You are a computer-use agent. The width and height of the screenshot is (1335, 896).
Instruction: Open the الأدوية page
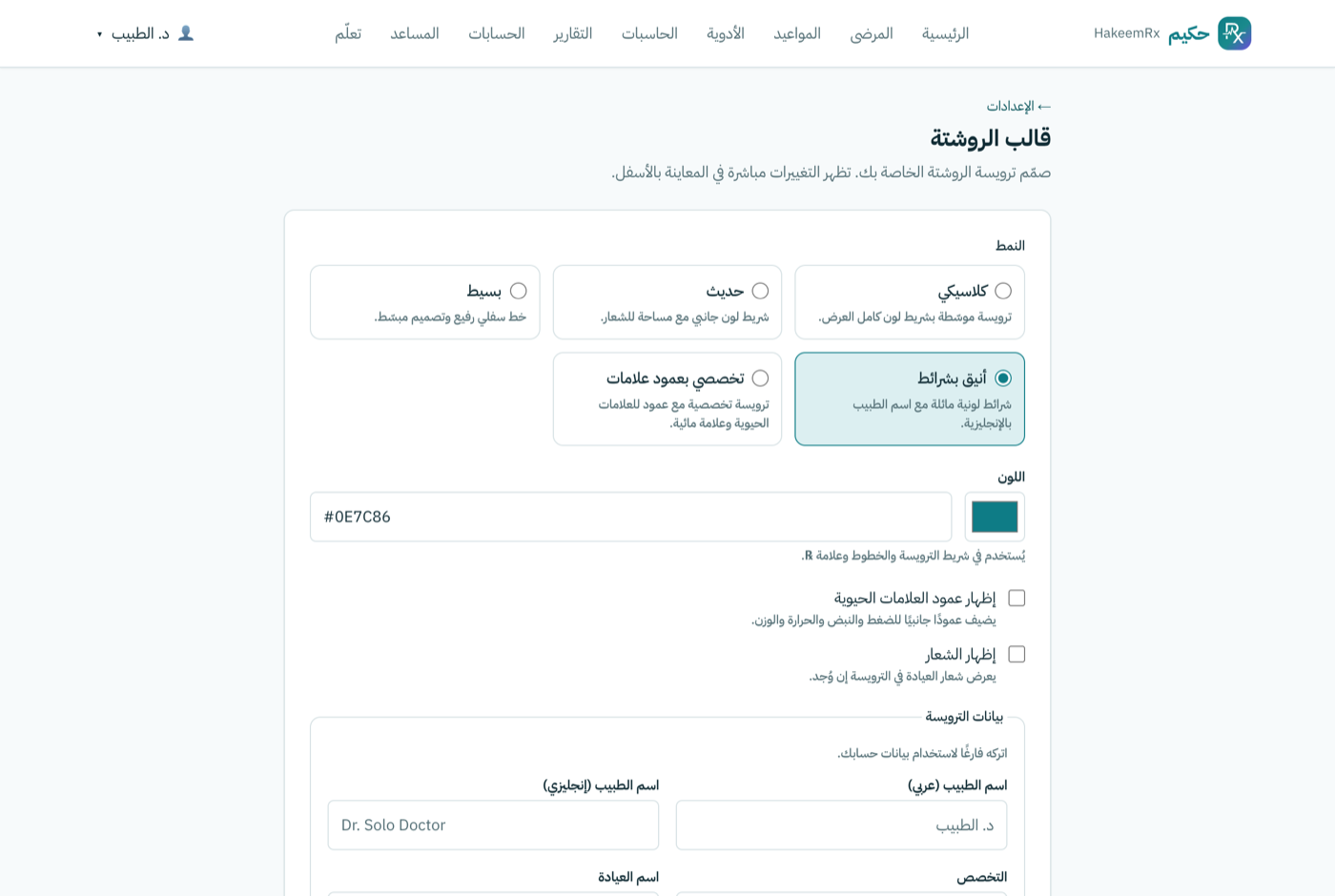[x=726, y=33]
